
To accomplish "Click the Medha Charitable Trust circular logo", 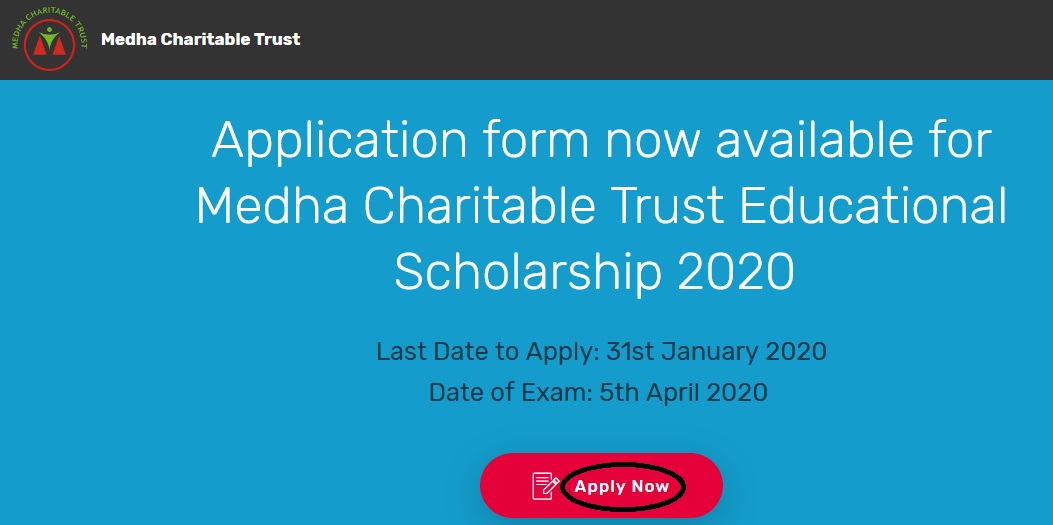I will (50, 39).
